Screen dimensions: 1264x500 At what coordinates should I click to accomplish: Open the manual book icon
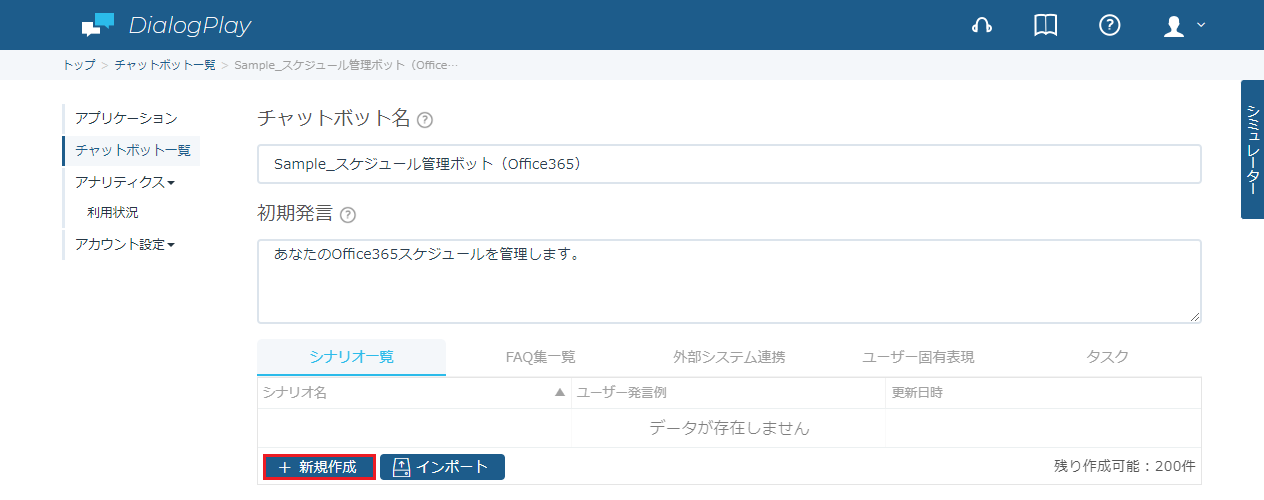1045,26
